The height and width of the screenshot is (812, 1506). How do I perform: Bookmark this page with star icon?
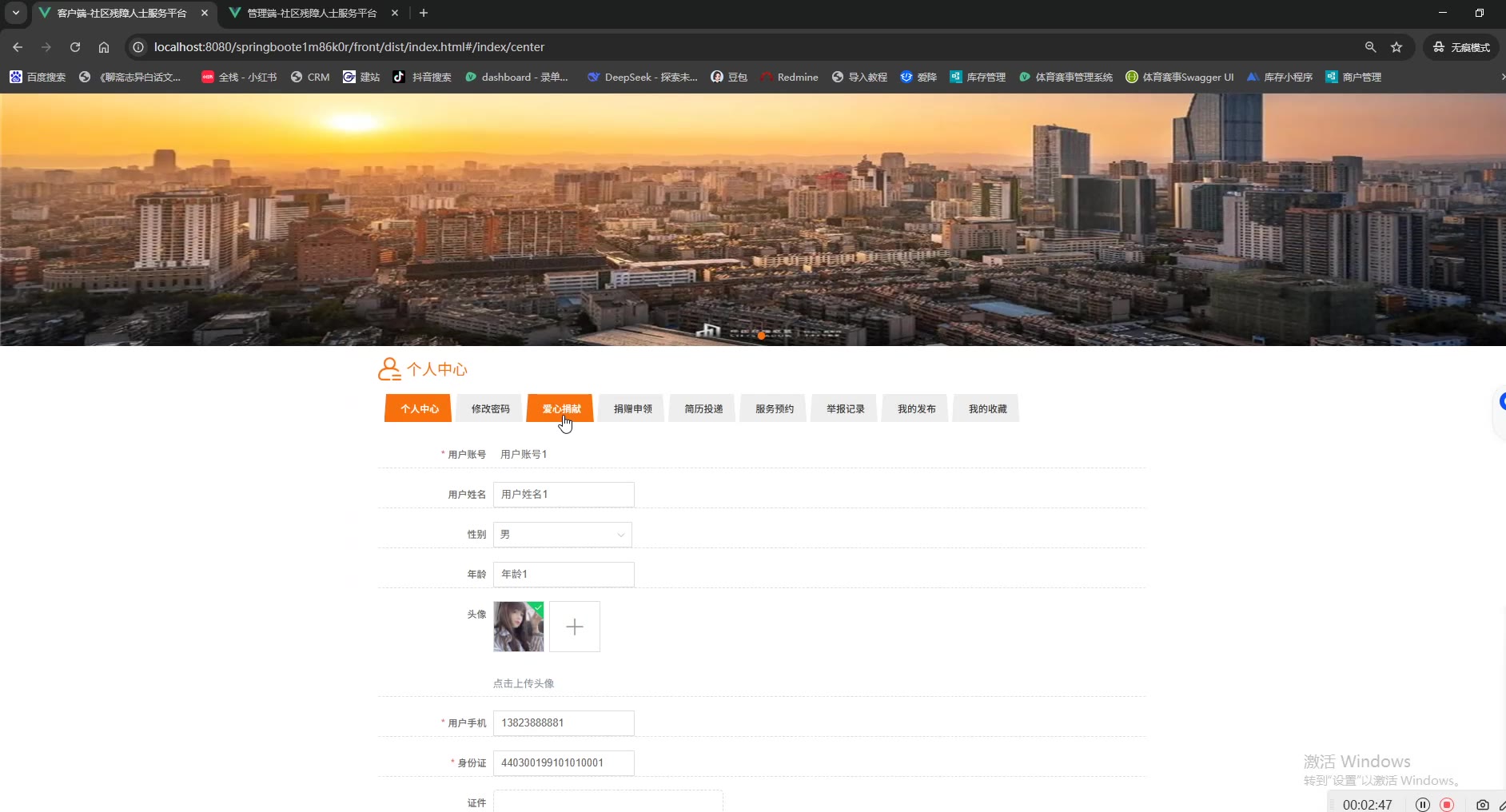click(x=1396, y=47)
